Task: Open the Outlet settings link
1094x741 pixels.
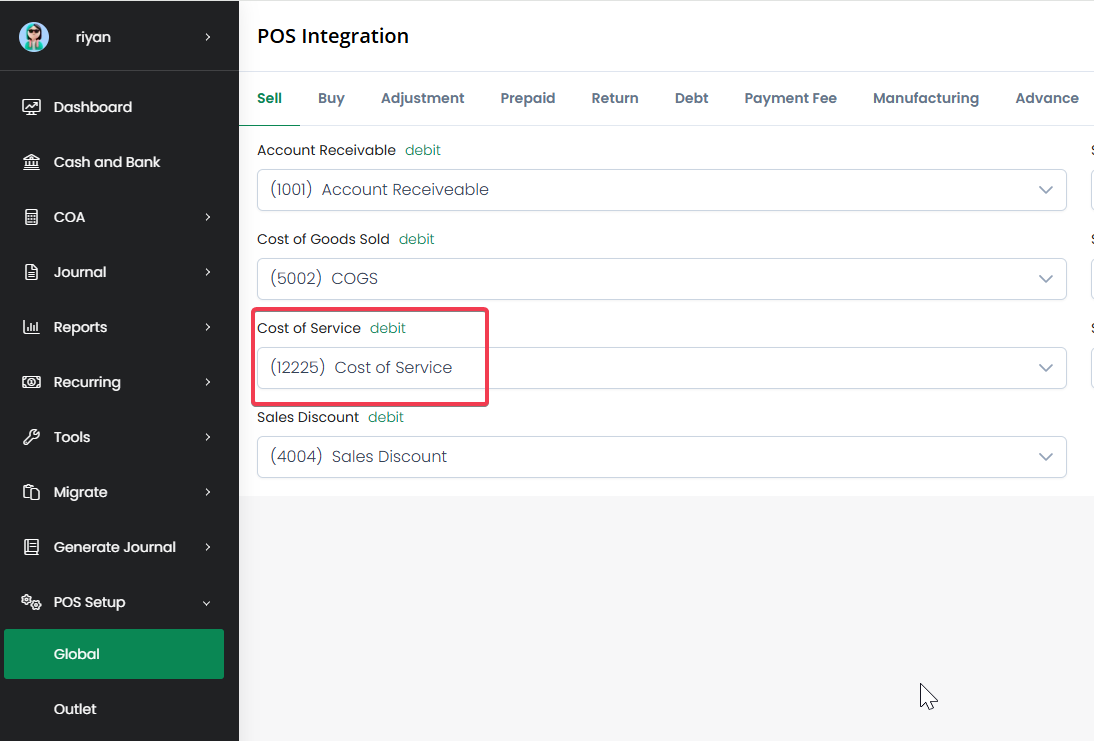Action: (75, 709)
